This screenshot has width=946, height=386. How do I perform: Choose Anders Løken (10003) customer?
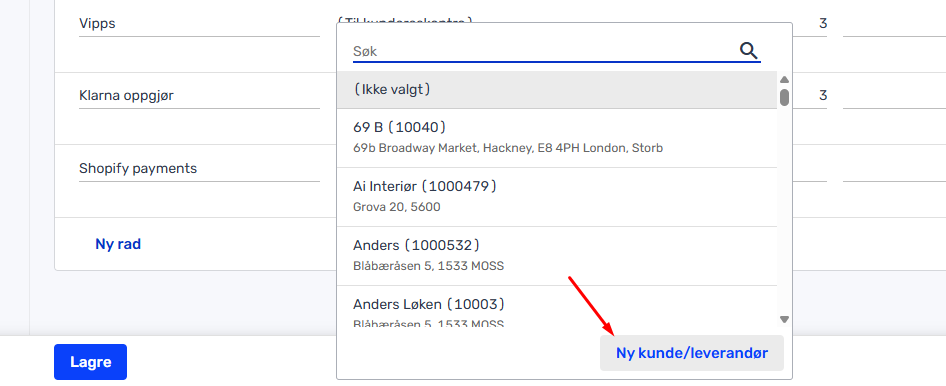coord(557,307)
